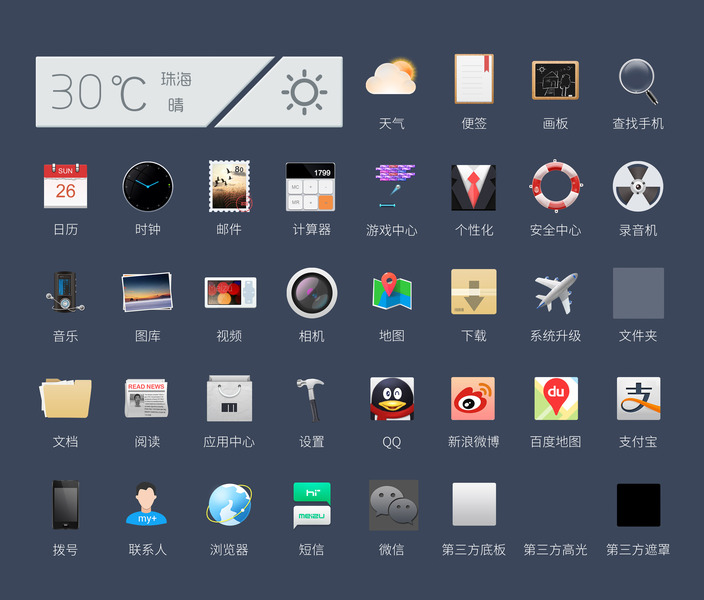The image size is (704, 600).
Task: Launch the 画板 drawing board icon
Action: 555,80
